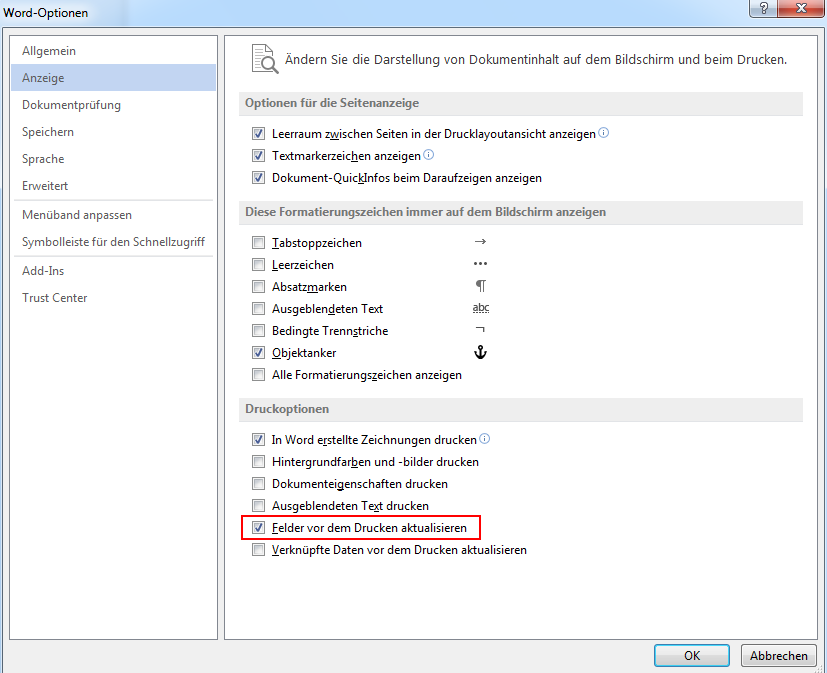Open Menüband anpassen settings
This screenshot has width=827, height=673.
click(x=113, y=215)
